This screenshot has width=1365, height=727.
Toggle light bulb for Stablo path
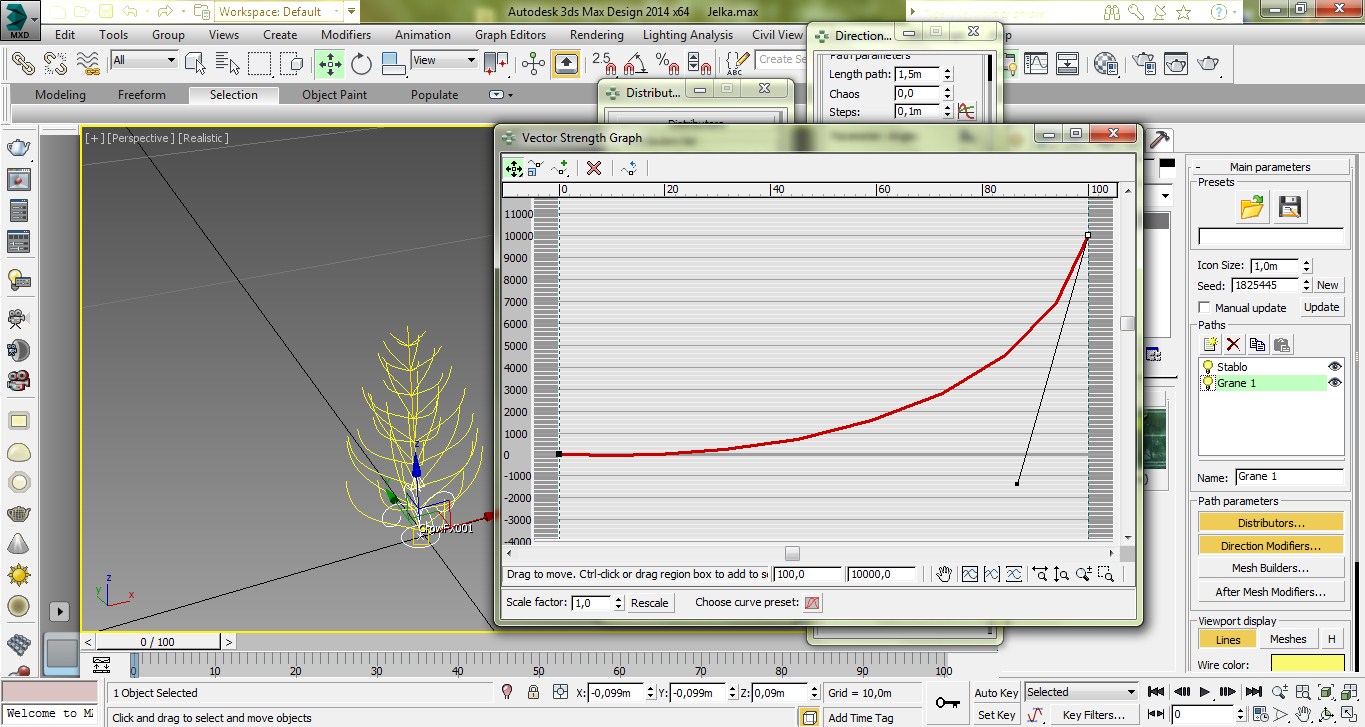[x=1208, y=367]
